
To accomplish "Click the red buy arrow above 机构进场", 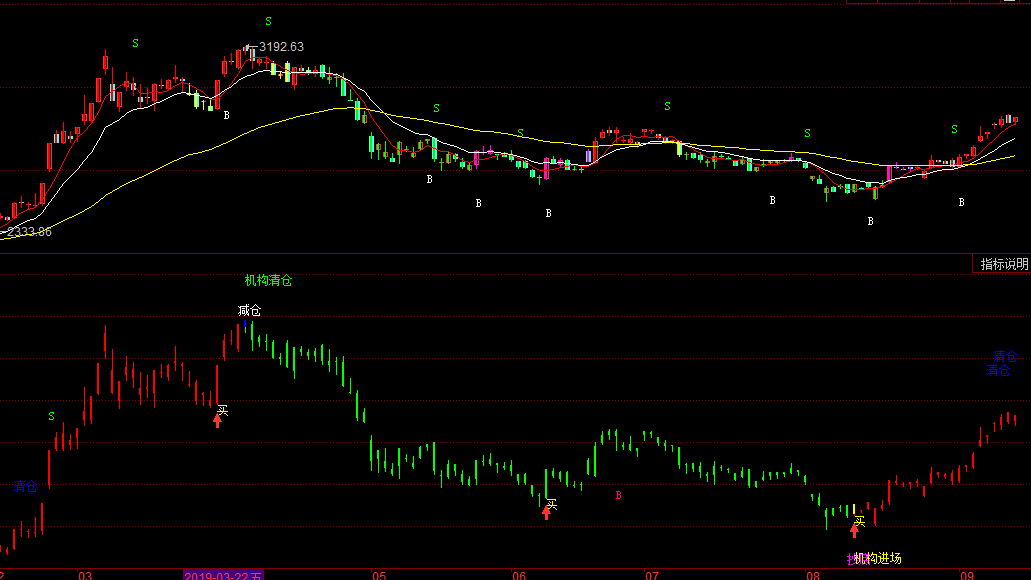I will click(x=854, y=530).
